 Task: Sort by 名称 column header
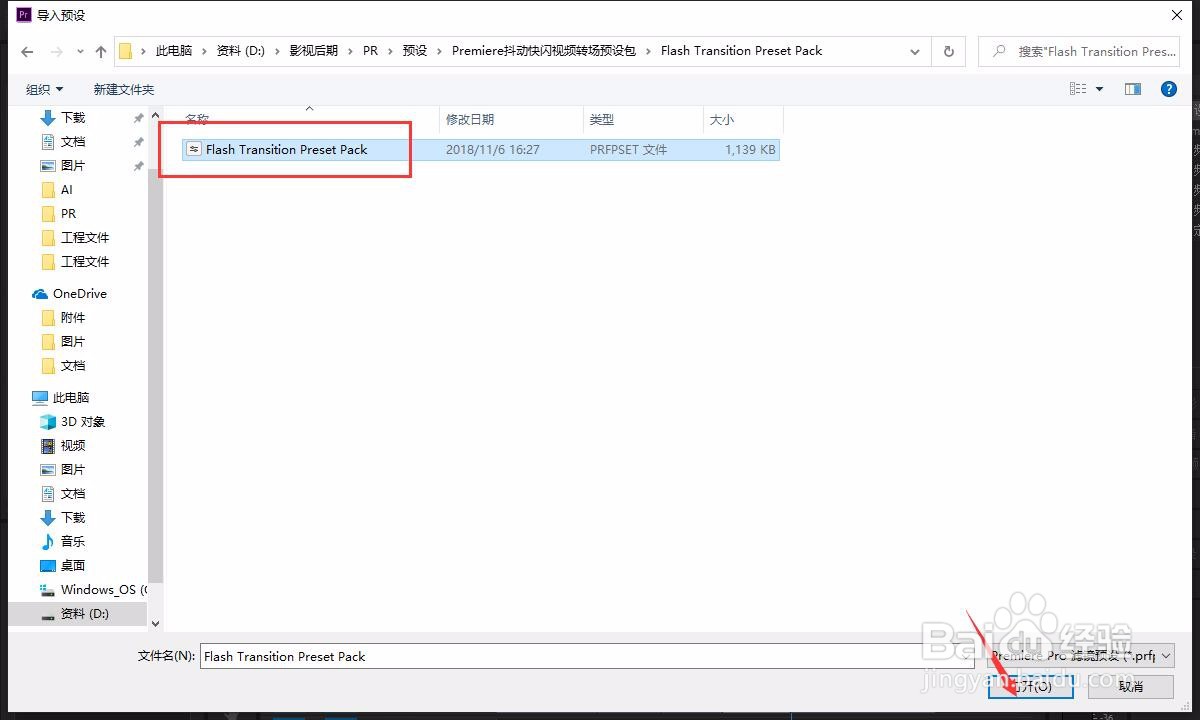pyautogui.click(x=197, y=119)
